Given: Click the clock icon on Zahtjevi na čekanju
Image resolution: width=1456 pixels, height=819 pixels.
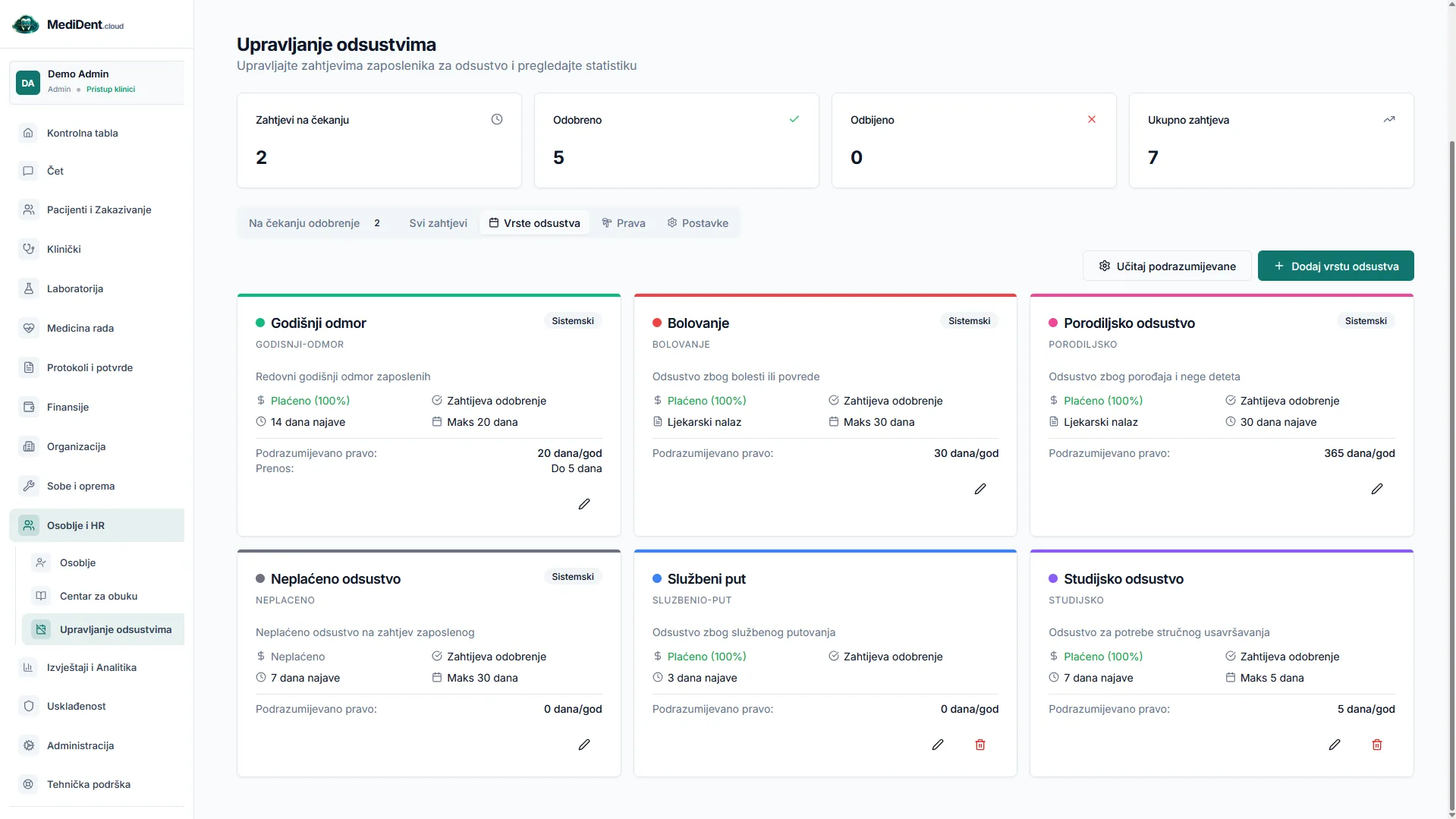Looking at the screenshot, I should [x=497, y=119].
